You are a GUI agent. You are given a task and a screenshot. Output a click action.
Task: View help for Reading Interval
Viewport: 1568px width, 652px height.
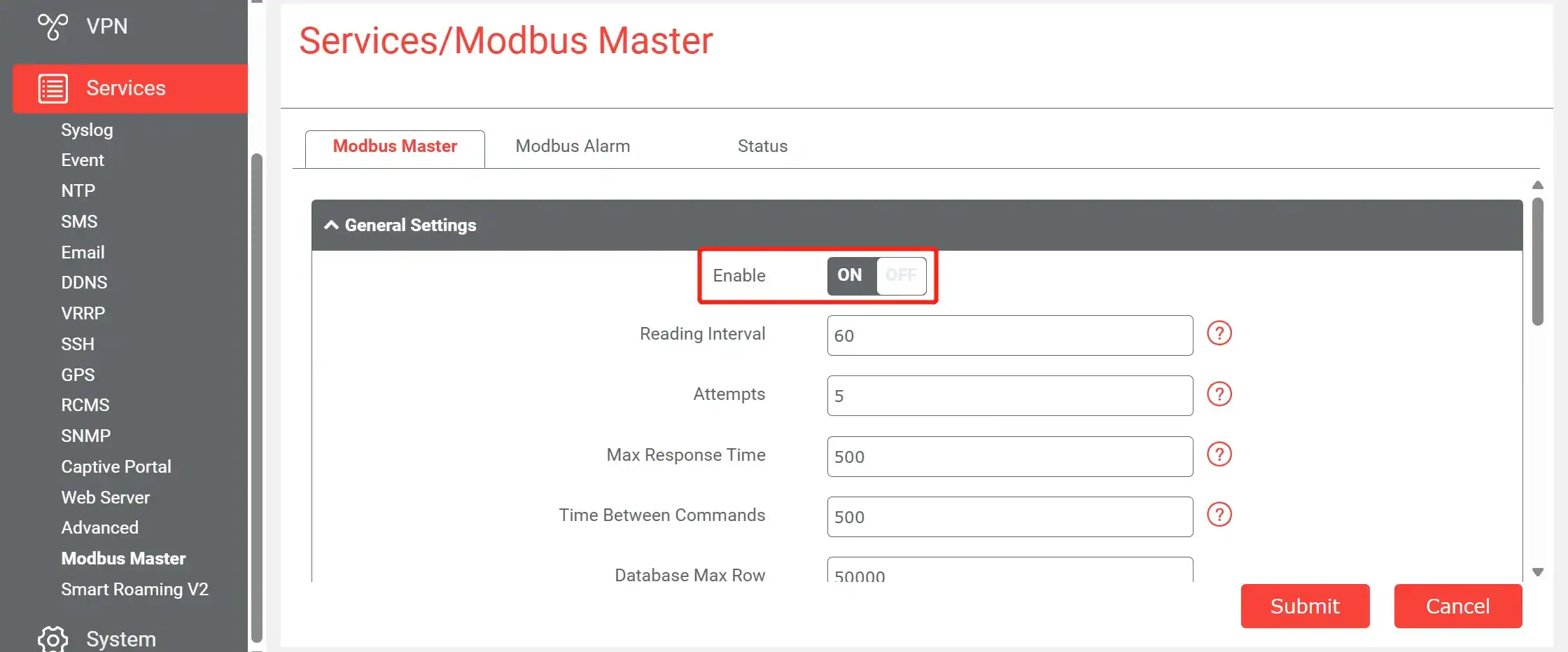coord(1218,333)
